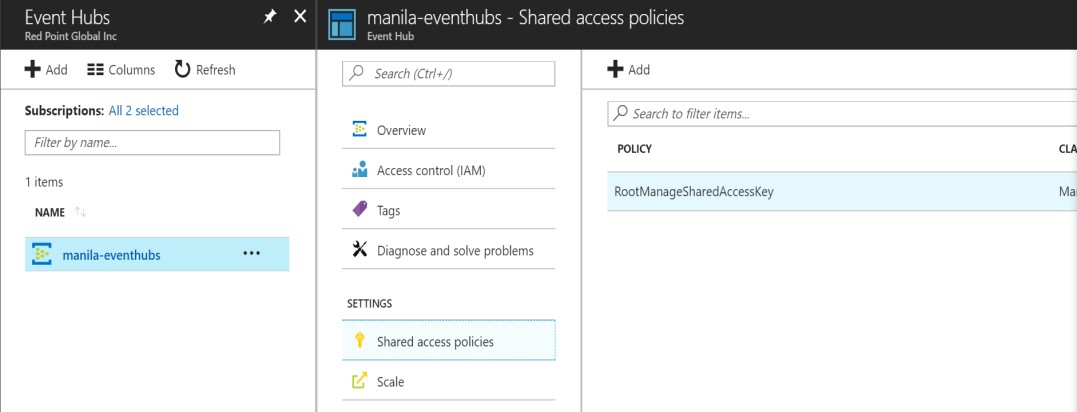Open the Tags section
Viewport: 1077px width, 412px height.
(x=388, y=210)
